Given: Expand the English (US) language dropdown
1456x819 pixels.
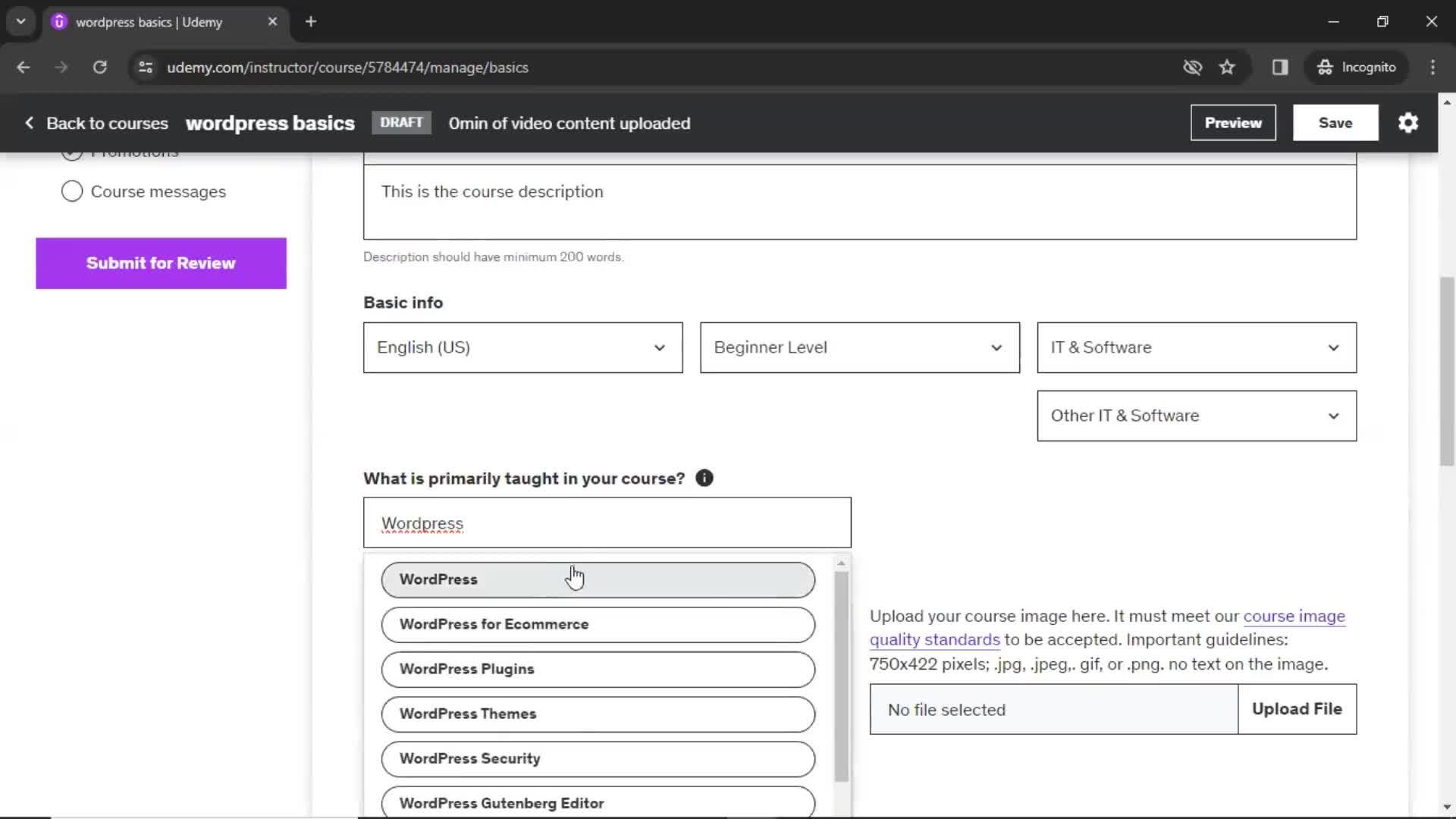Looking at the screenshot, I should click(522, 347).
